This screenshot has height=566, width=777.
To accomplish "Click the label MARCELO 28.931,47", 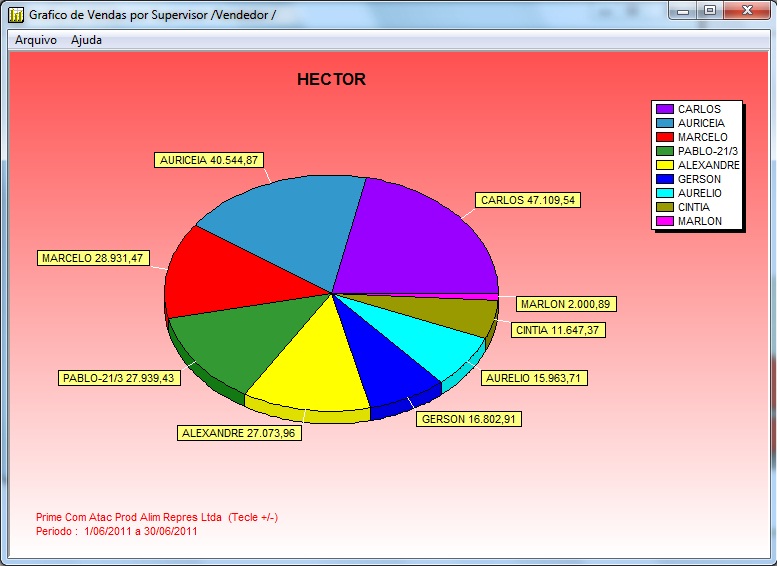I will coord(93,258).
